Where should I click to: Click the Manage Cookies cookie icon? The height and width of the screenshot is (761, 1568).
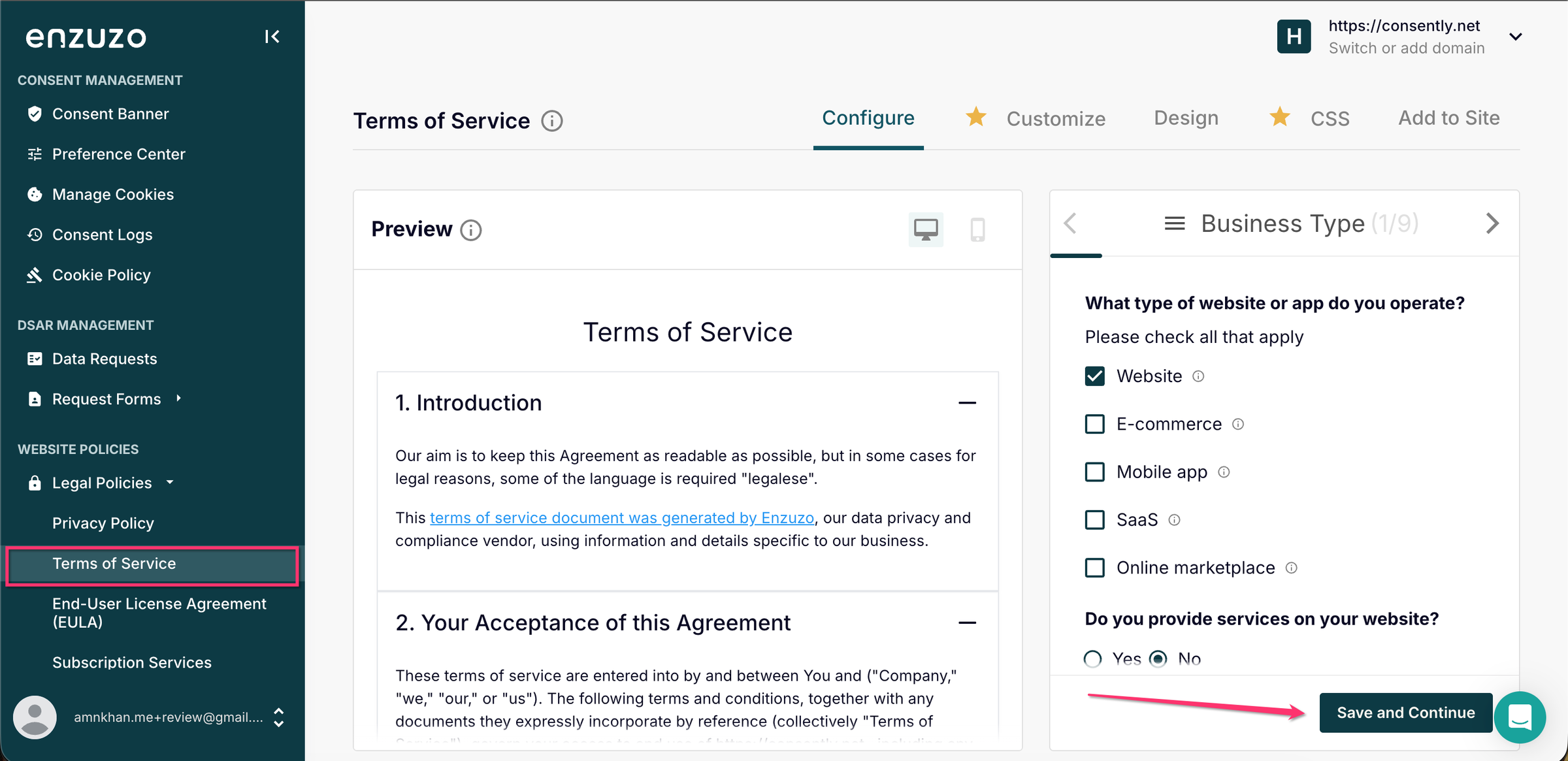[35, 194]
